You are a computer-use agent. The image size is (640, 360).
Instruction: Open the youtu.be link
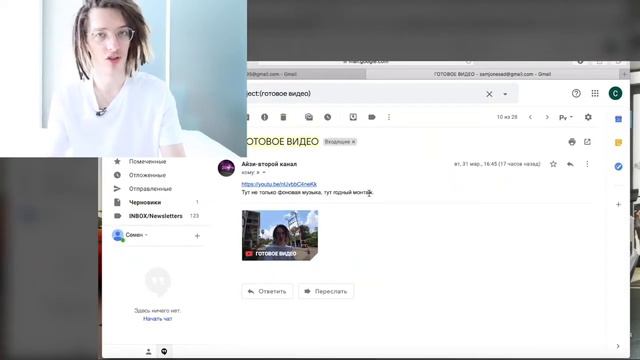point(279,184)
